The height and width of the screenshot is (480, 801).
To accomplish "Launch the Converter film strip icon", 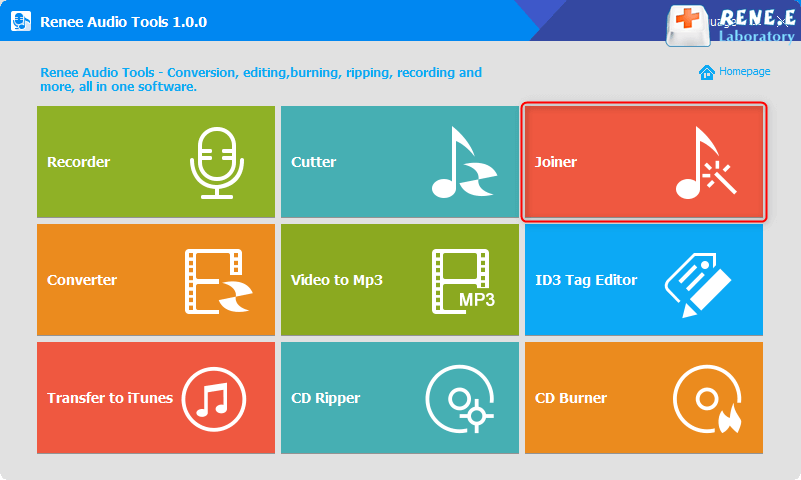I will point(219,281).
